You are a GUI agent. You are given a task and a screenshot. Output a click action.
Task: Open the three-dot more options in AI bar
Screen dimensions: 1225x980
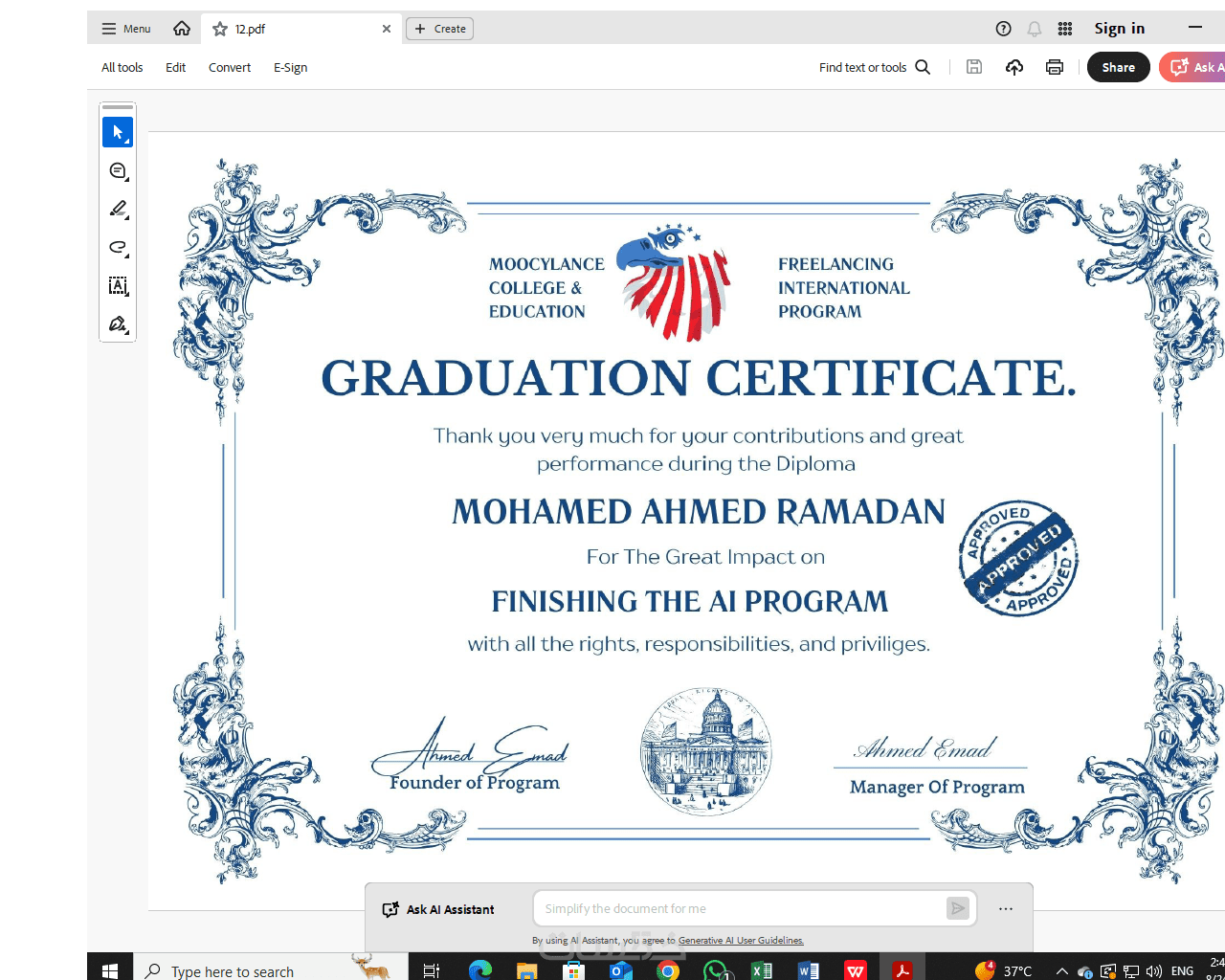[x=1006, y=908]
